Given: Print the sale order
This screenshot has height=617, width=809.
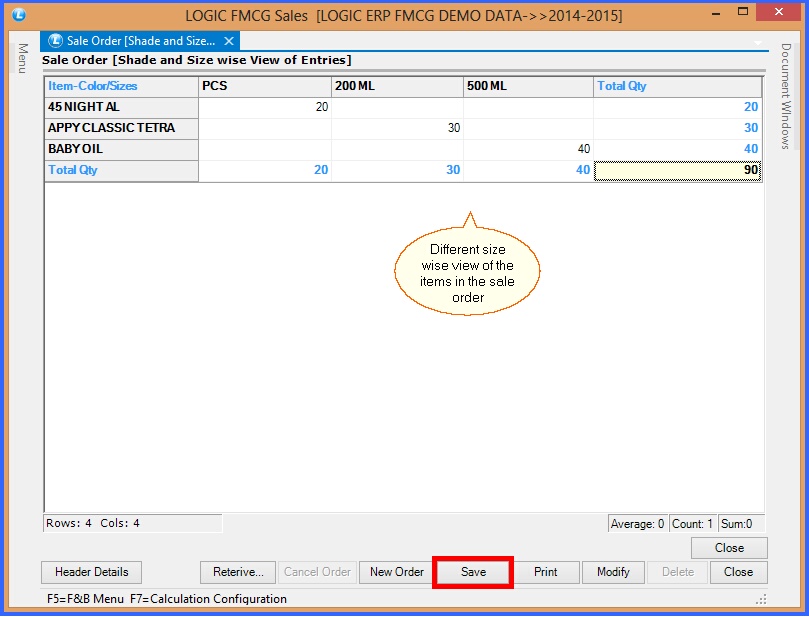Looking at the screenshot, I should click(546, 572).
